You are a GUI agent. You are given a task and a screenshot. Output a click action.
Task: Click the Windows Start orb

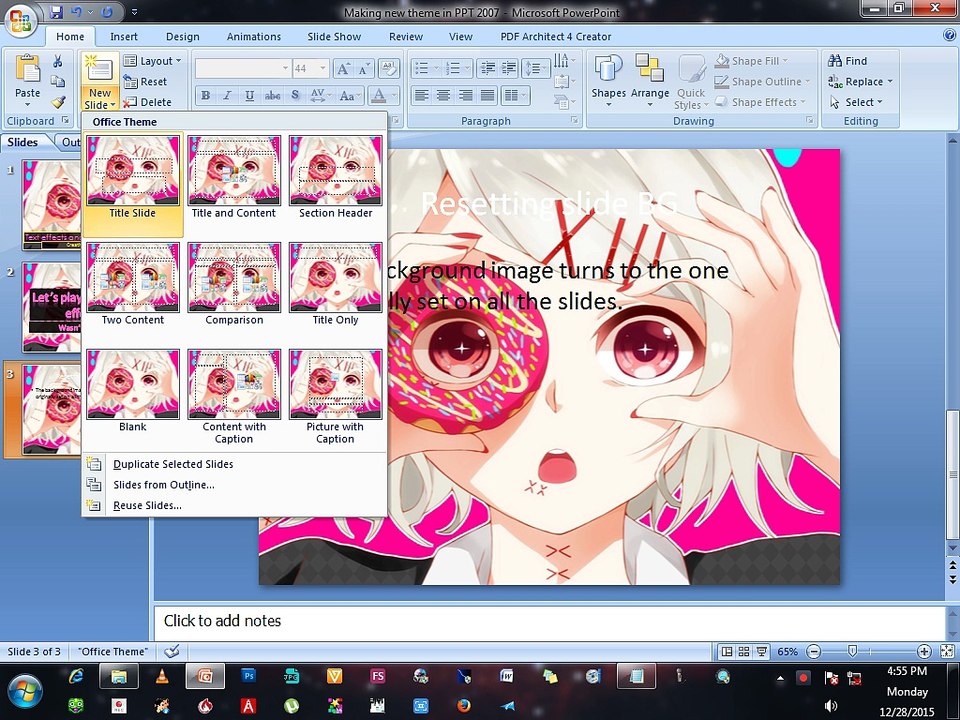24,691
